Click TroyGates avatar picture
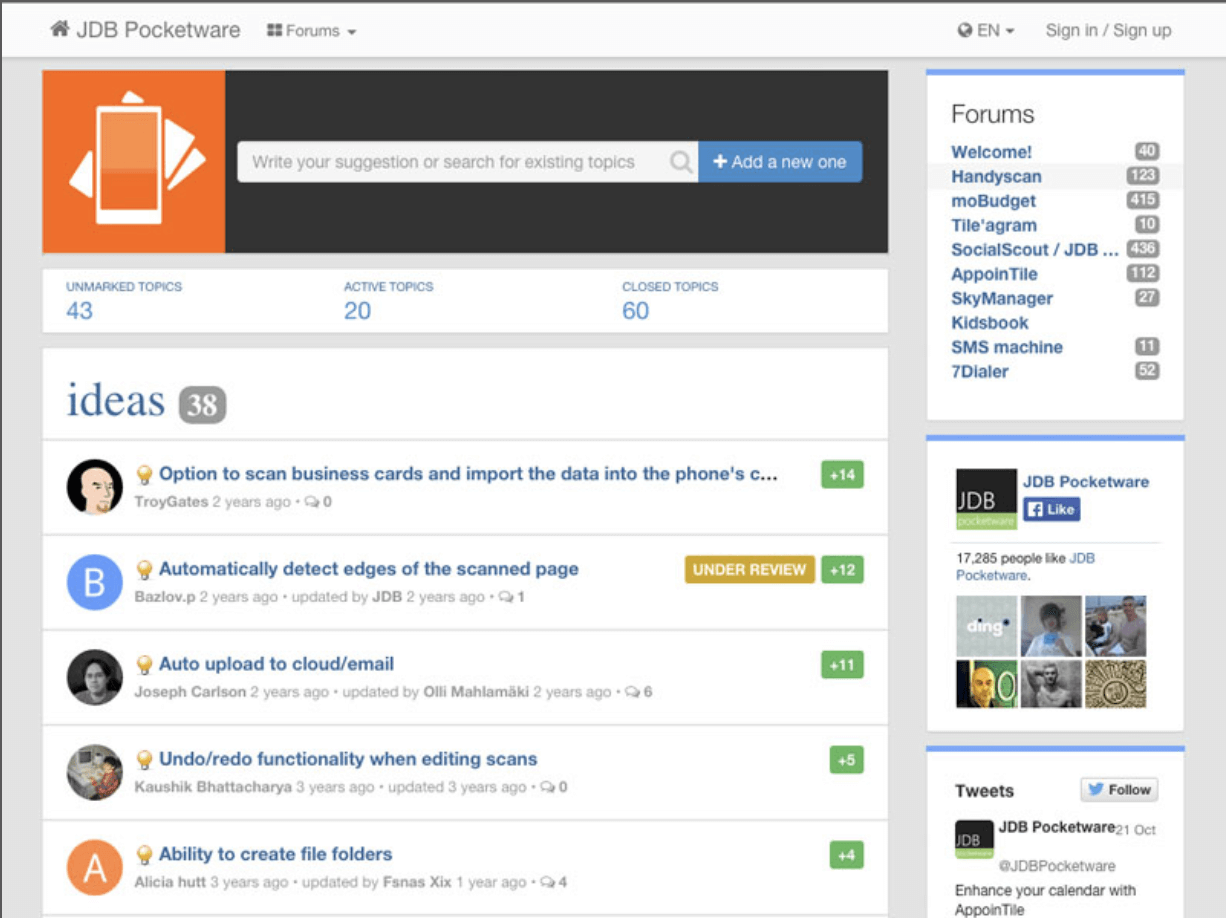1226x918 pixels. (x=95, y=487)
